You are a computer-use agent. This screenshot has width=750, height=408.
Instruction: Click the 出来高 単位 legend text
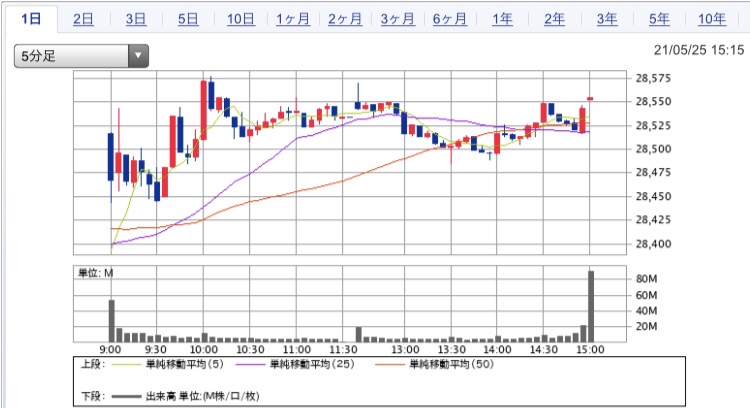(202, 396)
